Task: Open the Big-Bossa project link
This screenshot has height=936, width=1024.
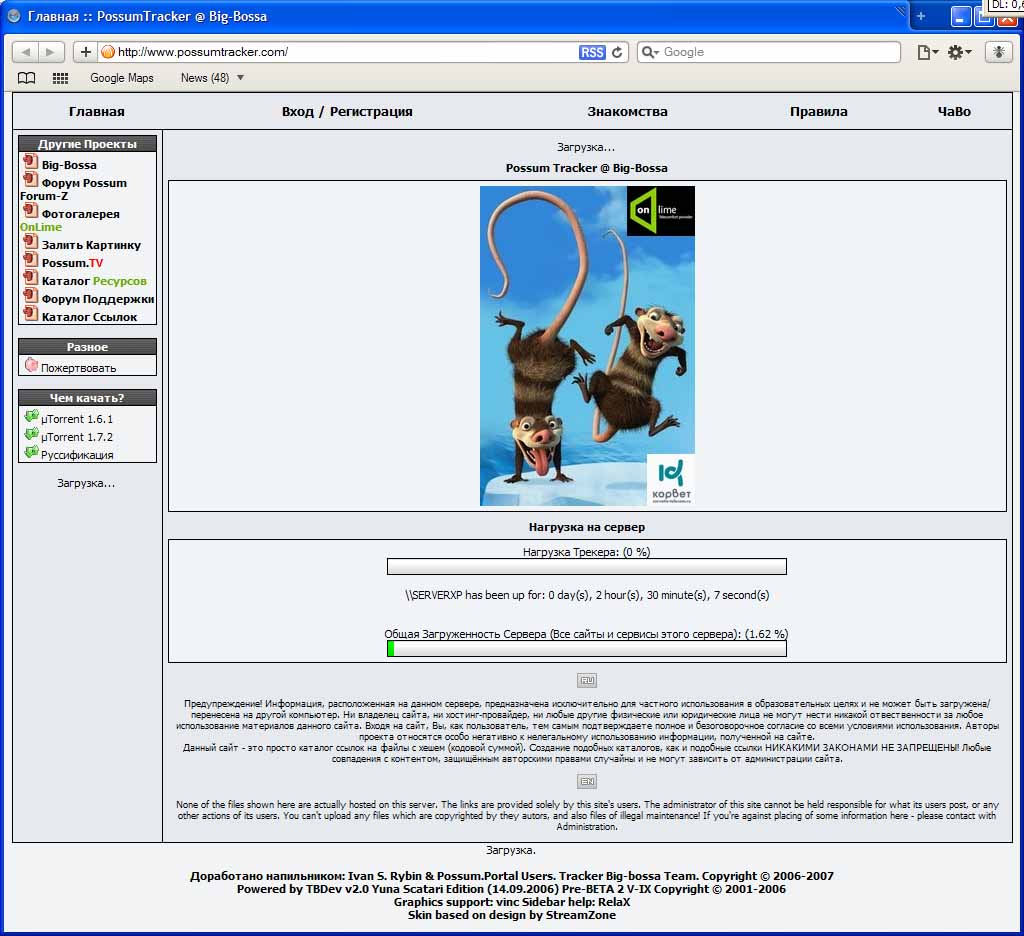Action: (69, 165)
